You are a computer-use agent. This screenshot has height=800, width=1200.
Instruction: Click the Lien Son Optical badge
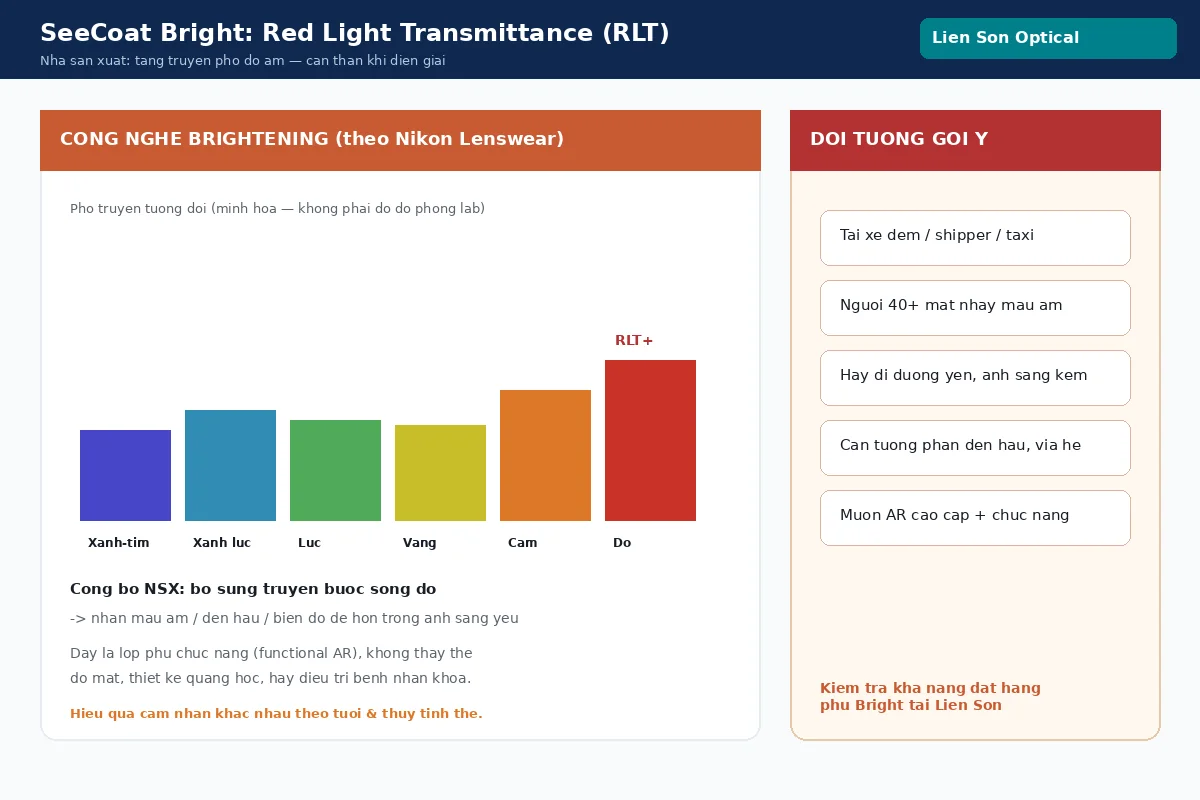click(x=1048, y=38)
